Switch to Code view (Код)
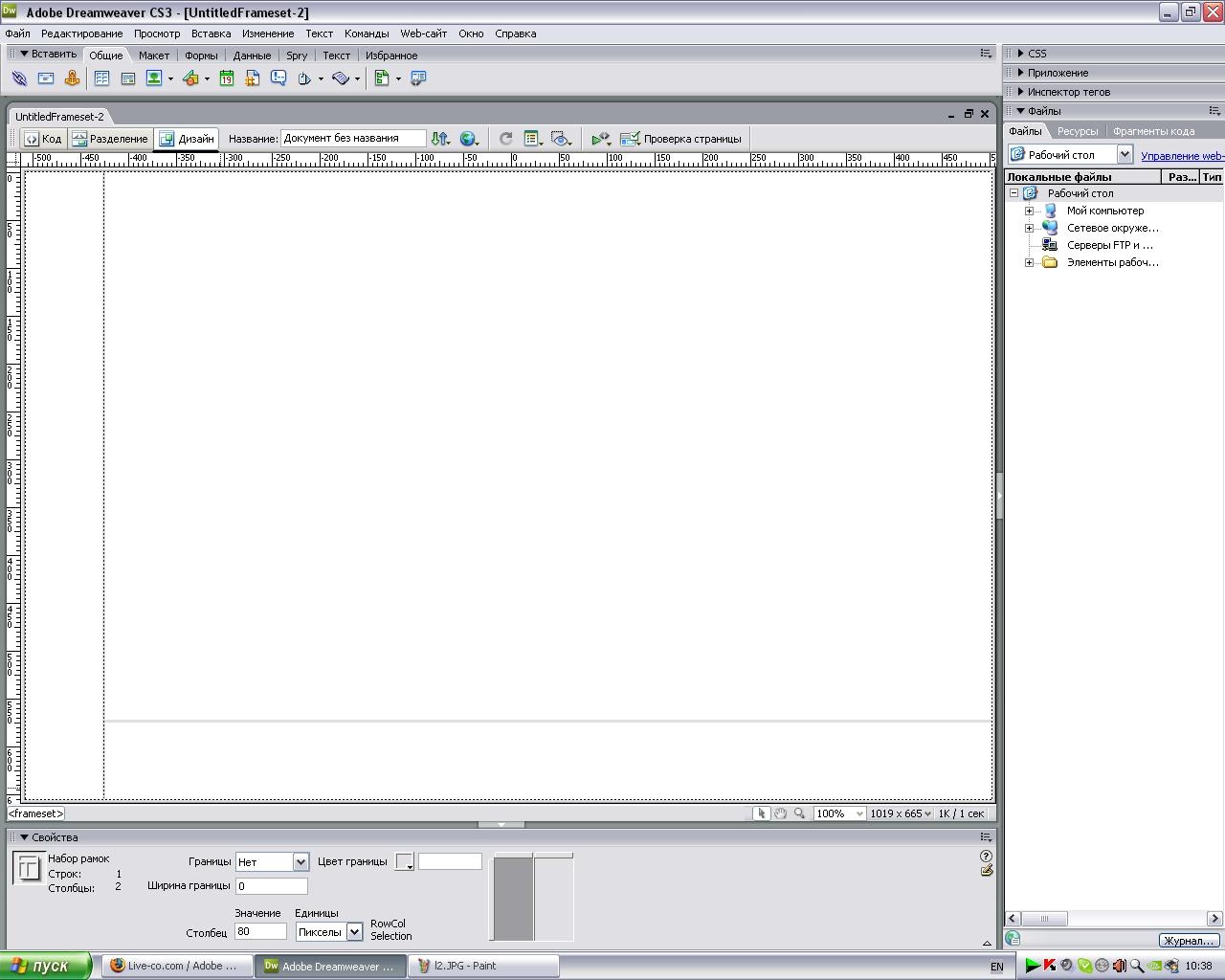 click(43, 139)
